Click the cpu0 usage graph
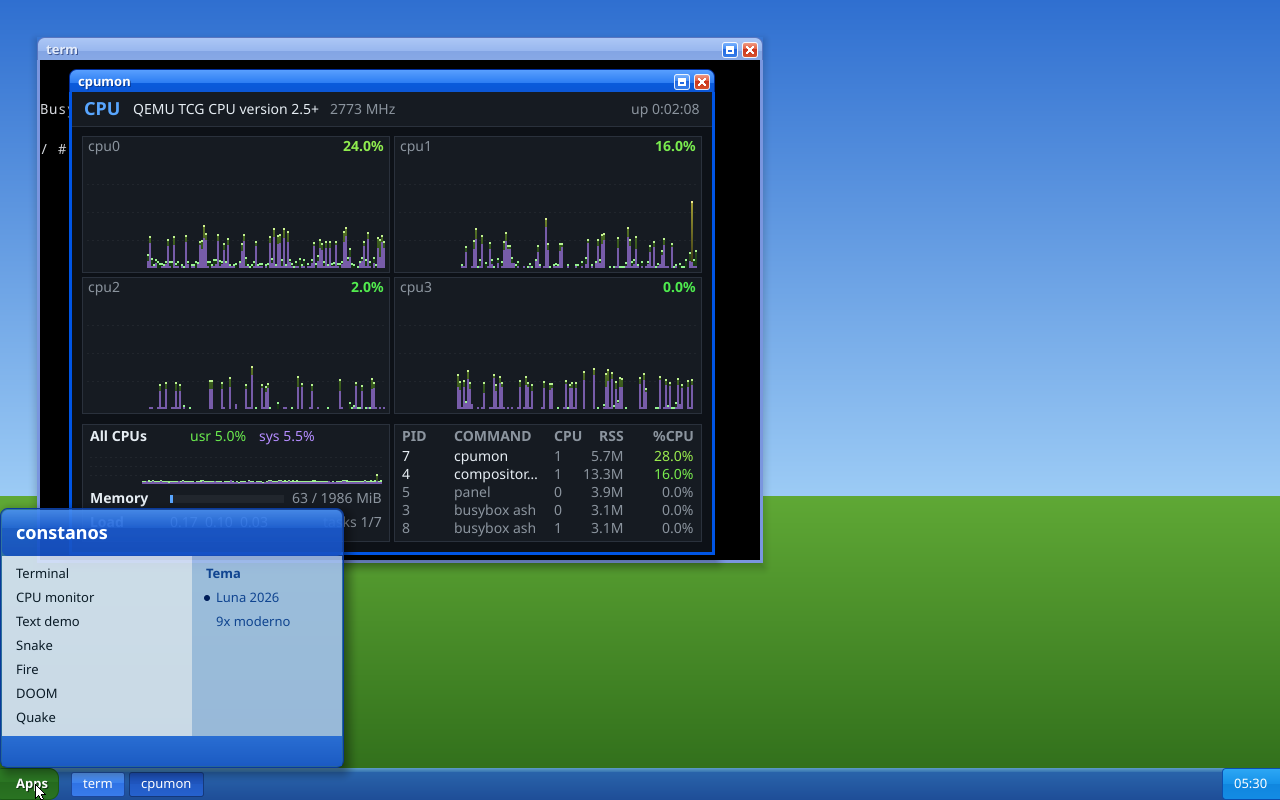The image size is (1280, 800). coord(236,204)
